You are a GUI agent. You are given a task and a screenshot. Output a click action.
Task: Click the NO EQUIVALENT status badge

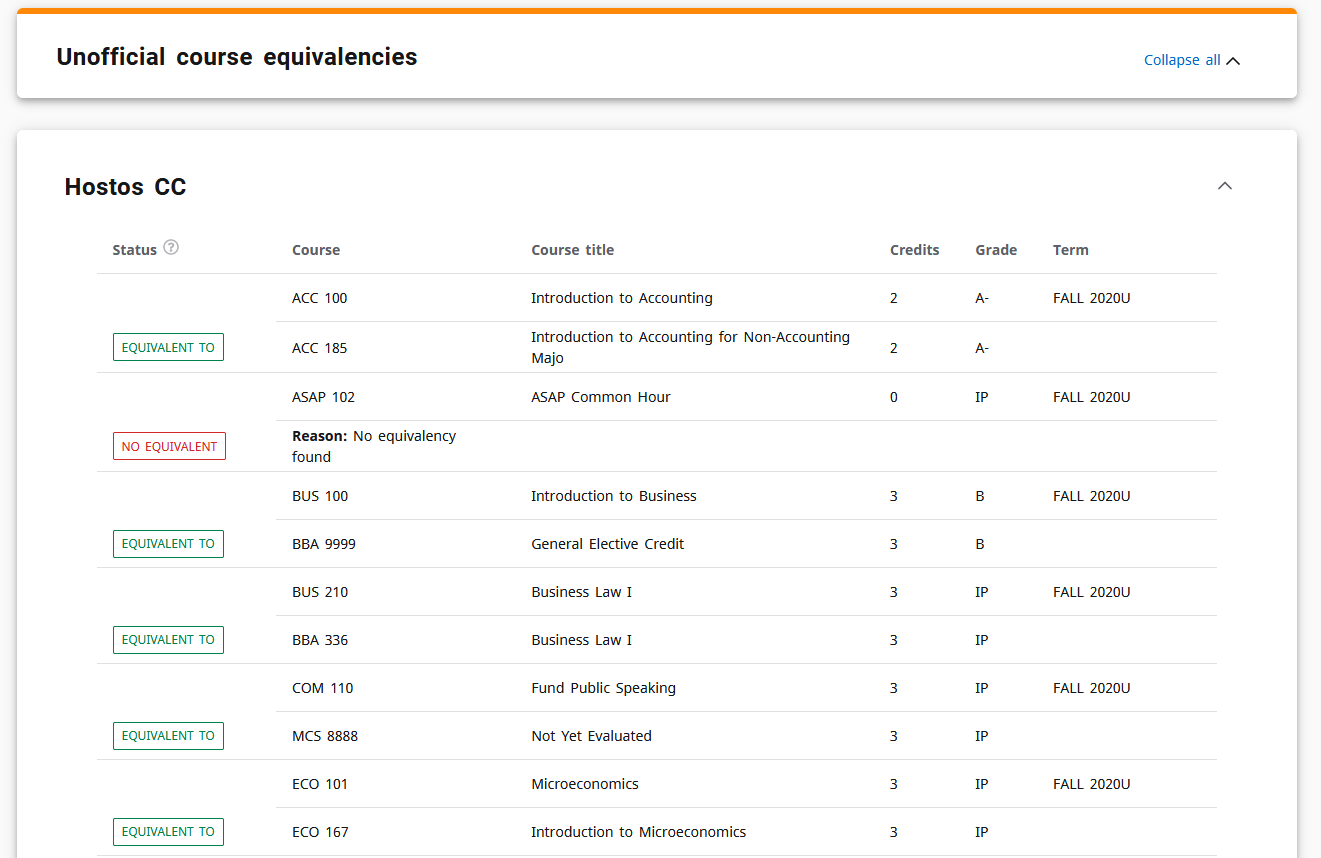click(169, 445)
